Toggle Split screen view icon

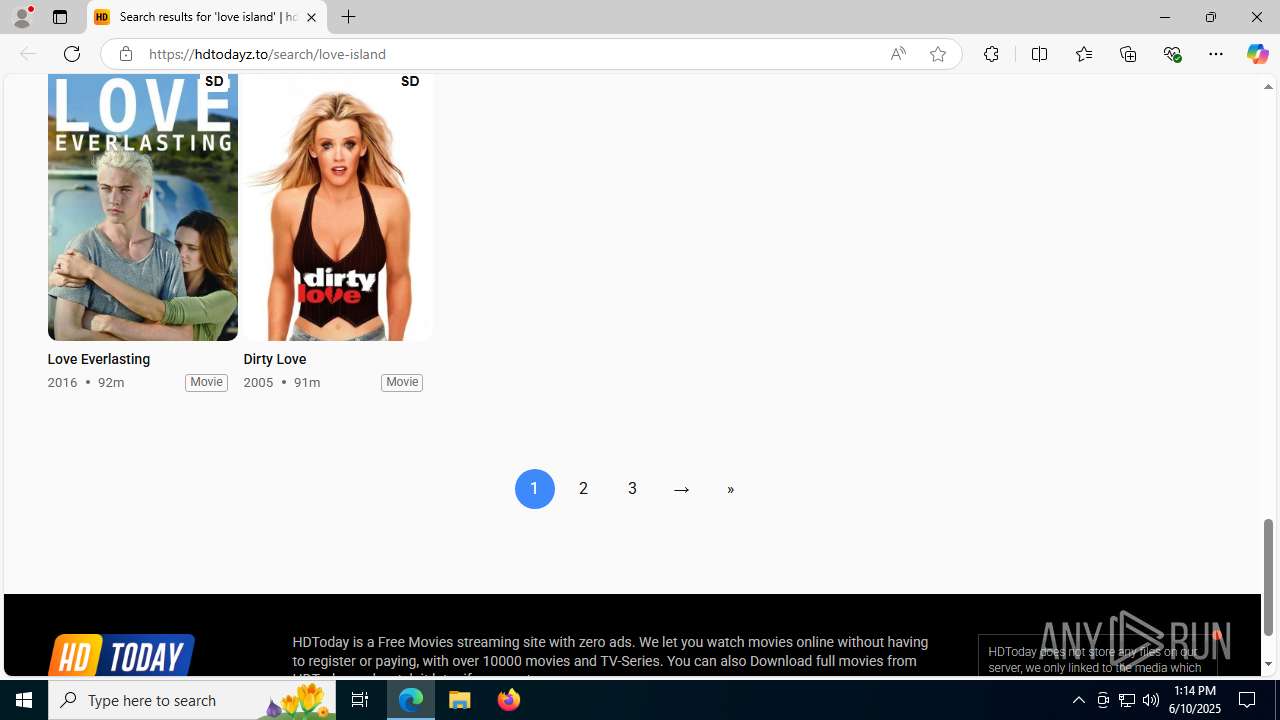[1039, 54]
